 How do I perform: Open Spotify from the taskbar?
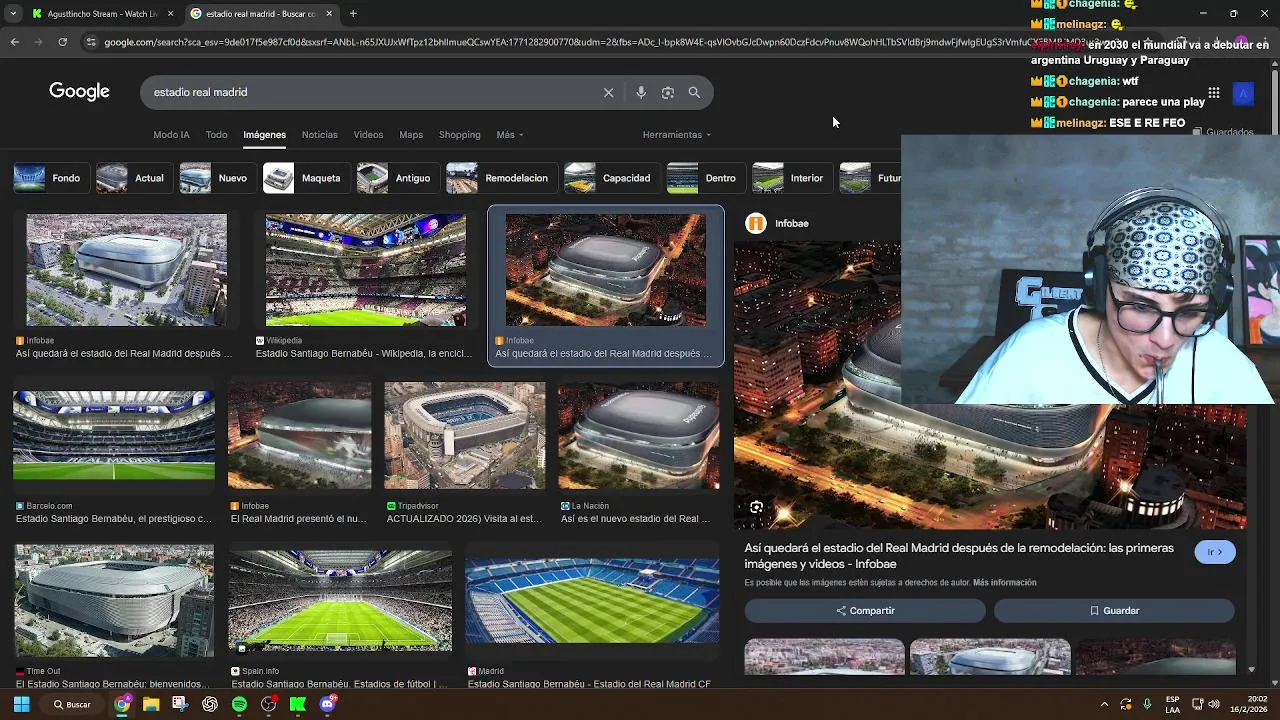(239, 704)
